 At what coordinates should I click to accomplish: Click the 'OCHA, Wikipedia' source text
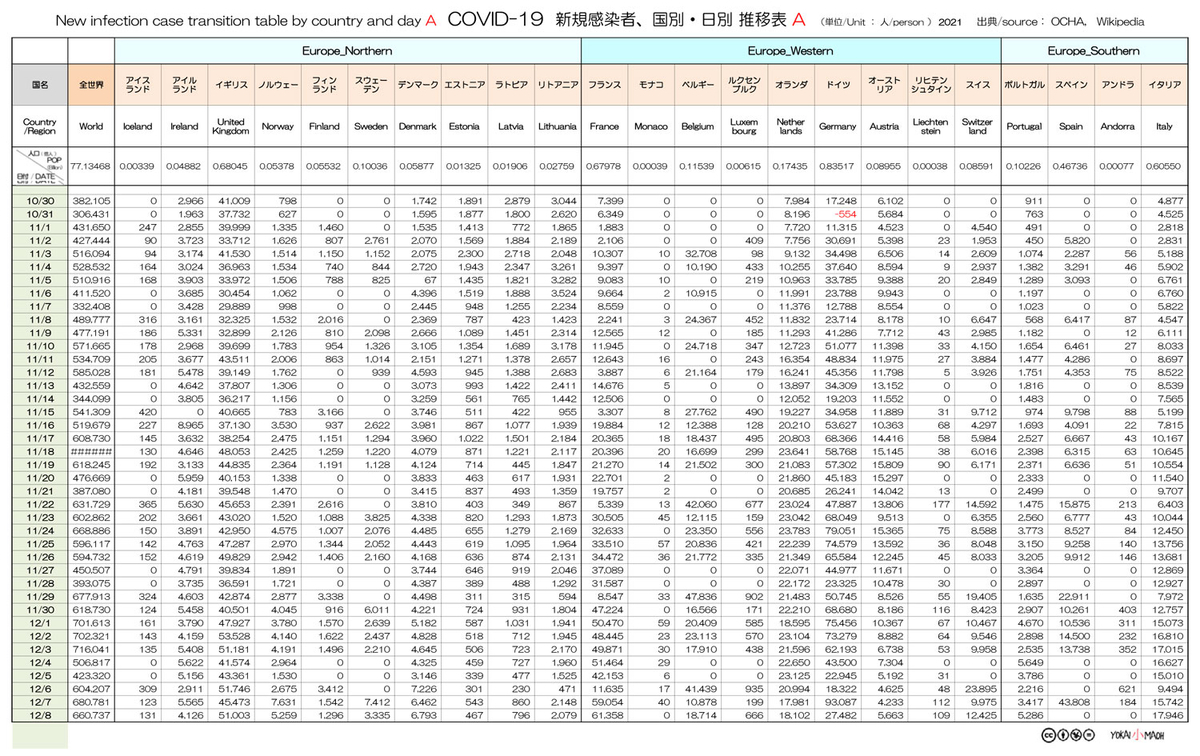pyautogui.click(x=1099, y=20)
